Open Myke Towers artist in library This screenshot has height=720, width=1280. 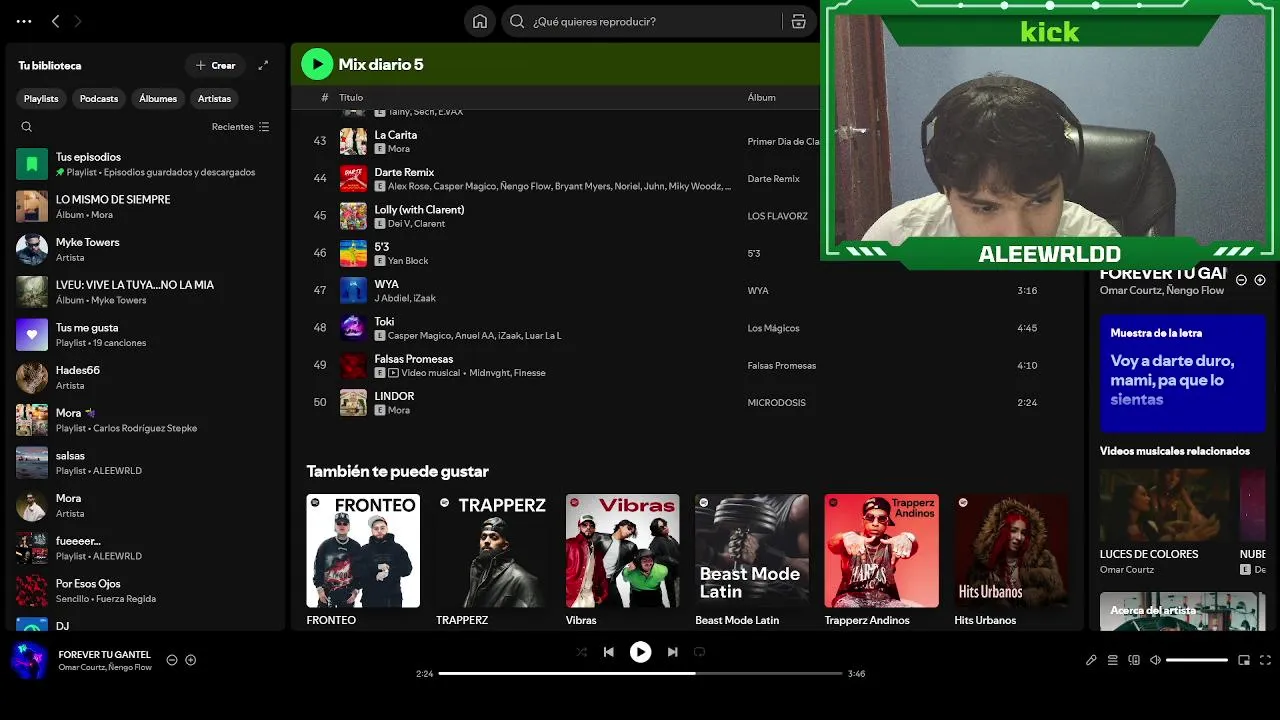145,249
